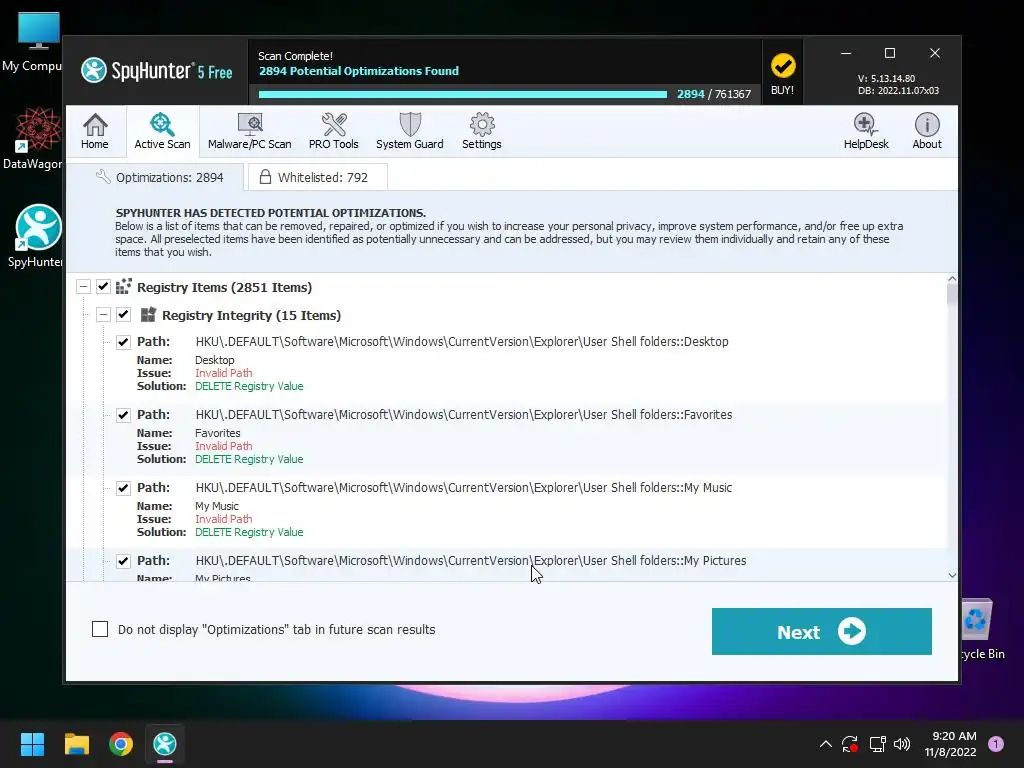Screen dimensions: 1024x768
Task: Click the sync tray icon with red dot
Action: point(850,744)
